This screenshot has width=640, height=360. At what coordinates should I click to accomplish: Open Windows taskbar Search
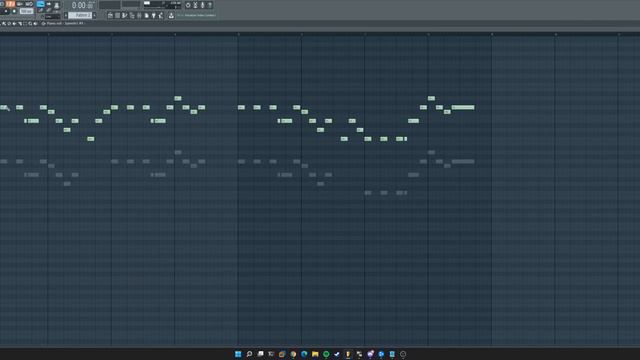[x=249, y=354]
